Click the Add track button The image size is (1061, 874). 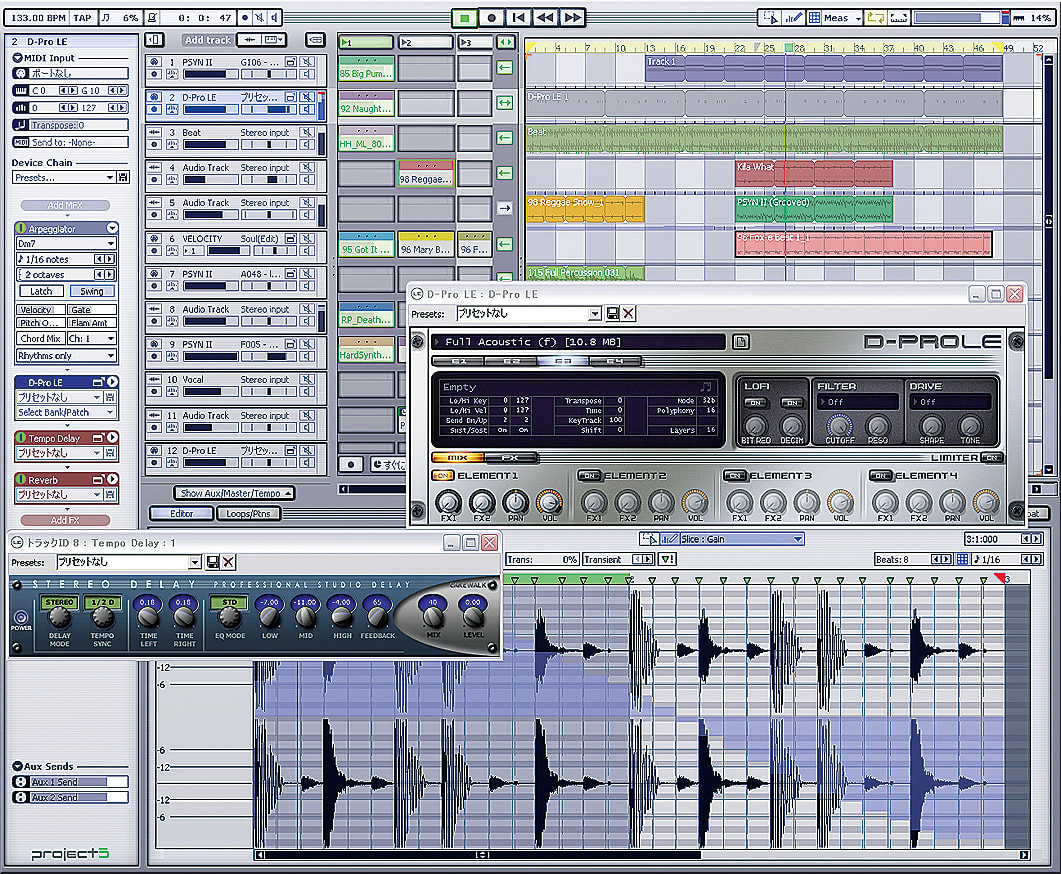[x=208, y=40]
